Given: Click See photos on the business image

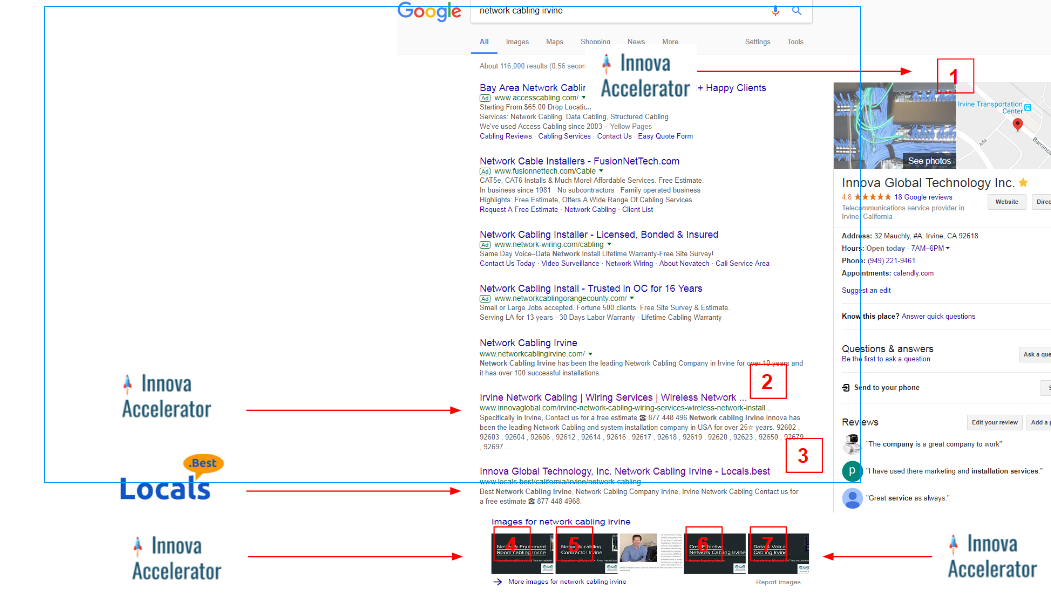Looking at the screenshot, I should (929, 161).
